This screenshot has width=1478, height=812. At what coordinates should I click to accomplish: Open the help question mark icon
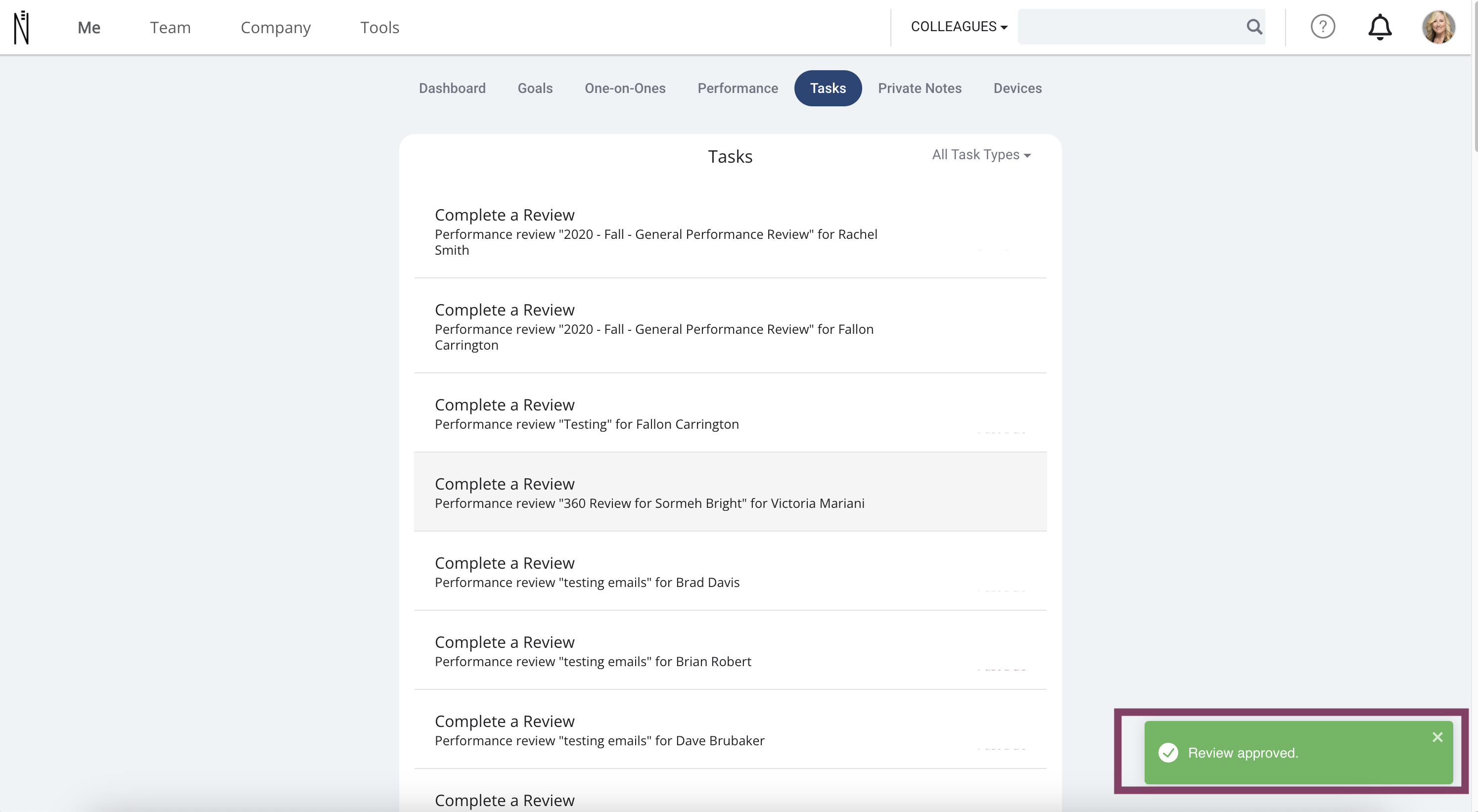pos(1323,26)
